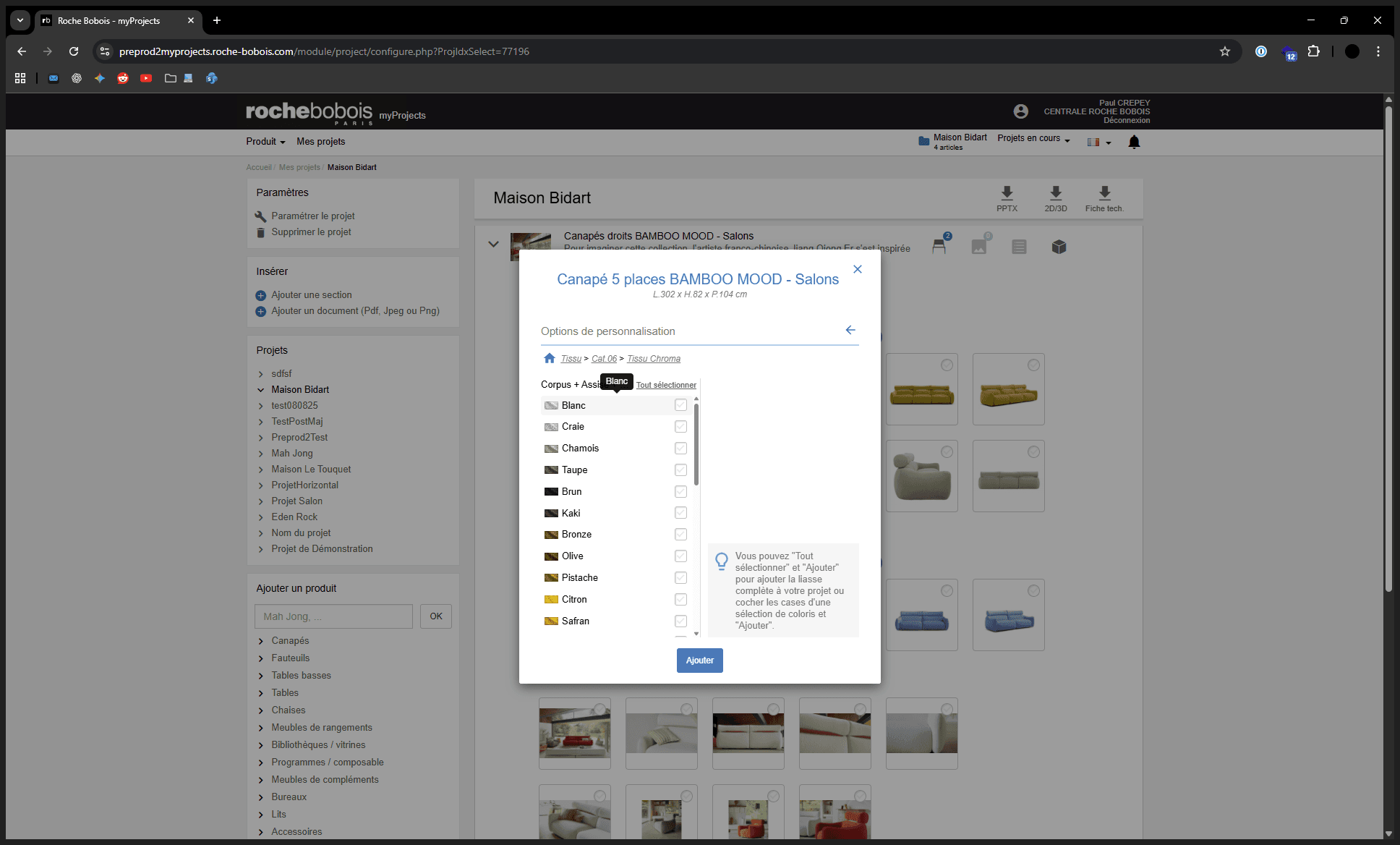
Task: Click the chair variants icon with badge
Action: point(939,246)
